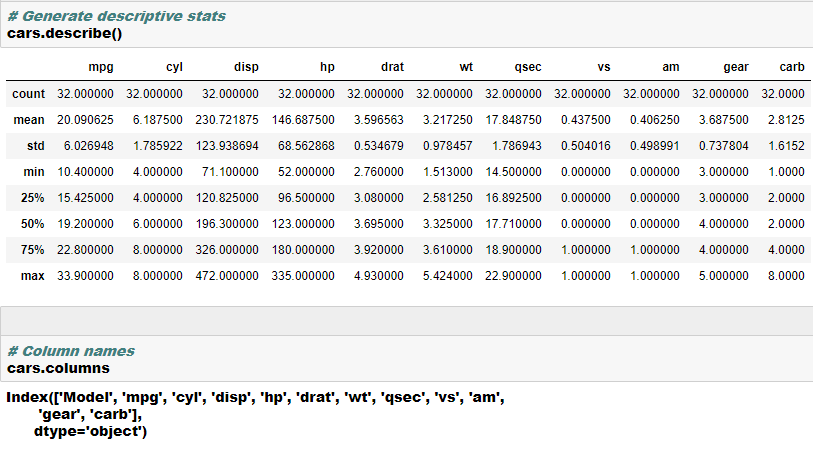This screenshot has height=455, width=813.
Task: Click max mpg value 33.900000
Action: (86, 276)
